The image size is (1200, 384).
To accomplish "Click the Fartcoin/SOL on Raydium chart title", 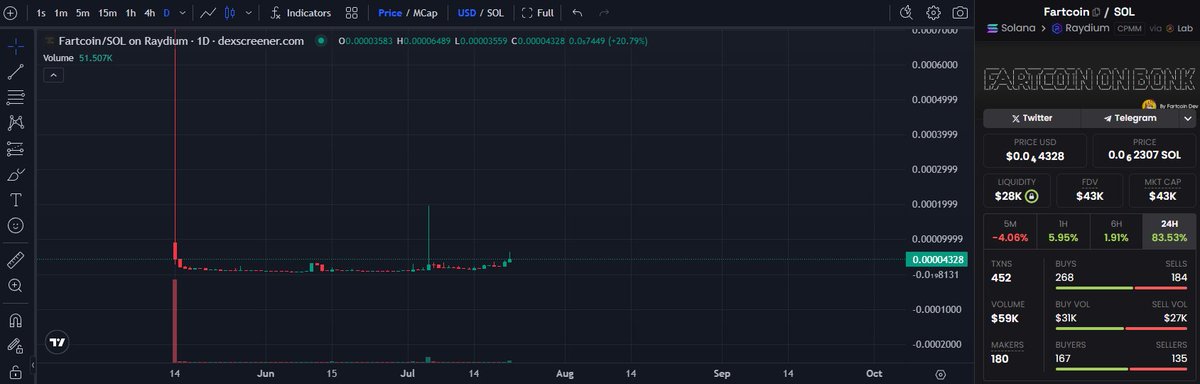I will [x=180, y=41].
